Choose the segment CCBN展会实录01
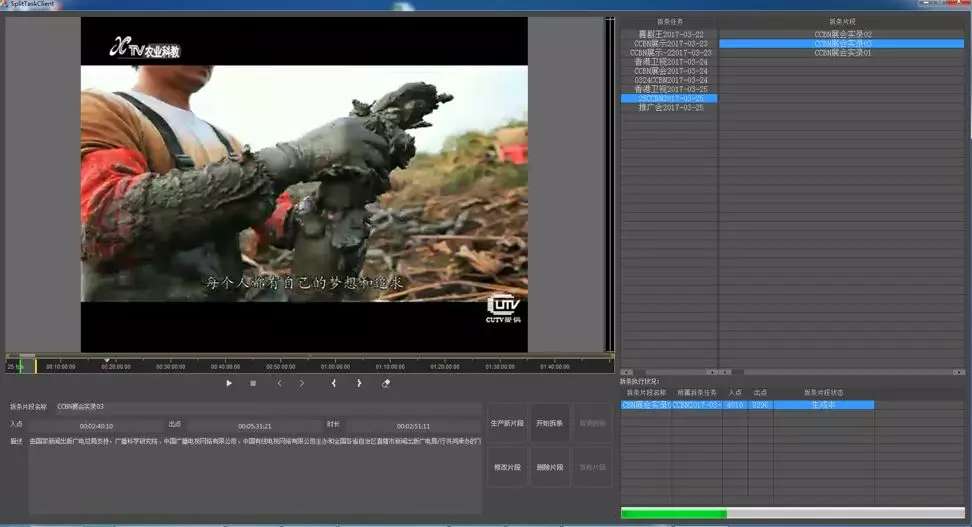This screenshot has width=972, height=527. pos(843,52)
